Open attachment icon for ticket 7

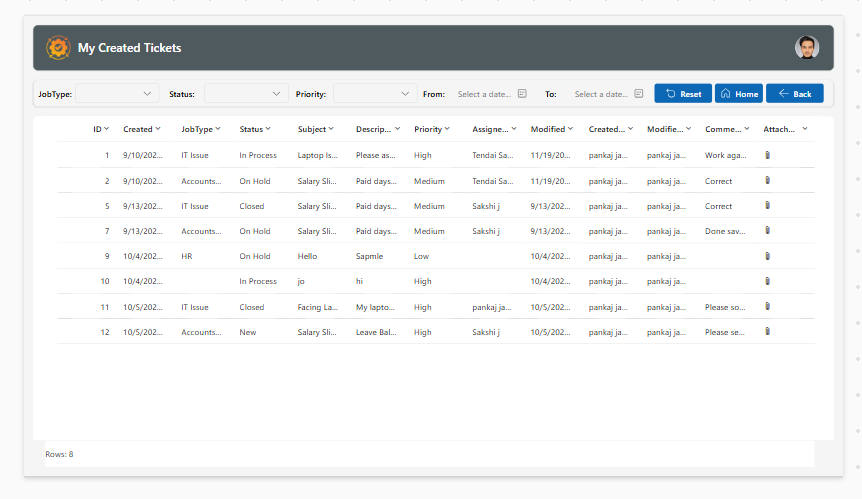767,231
